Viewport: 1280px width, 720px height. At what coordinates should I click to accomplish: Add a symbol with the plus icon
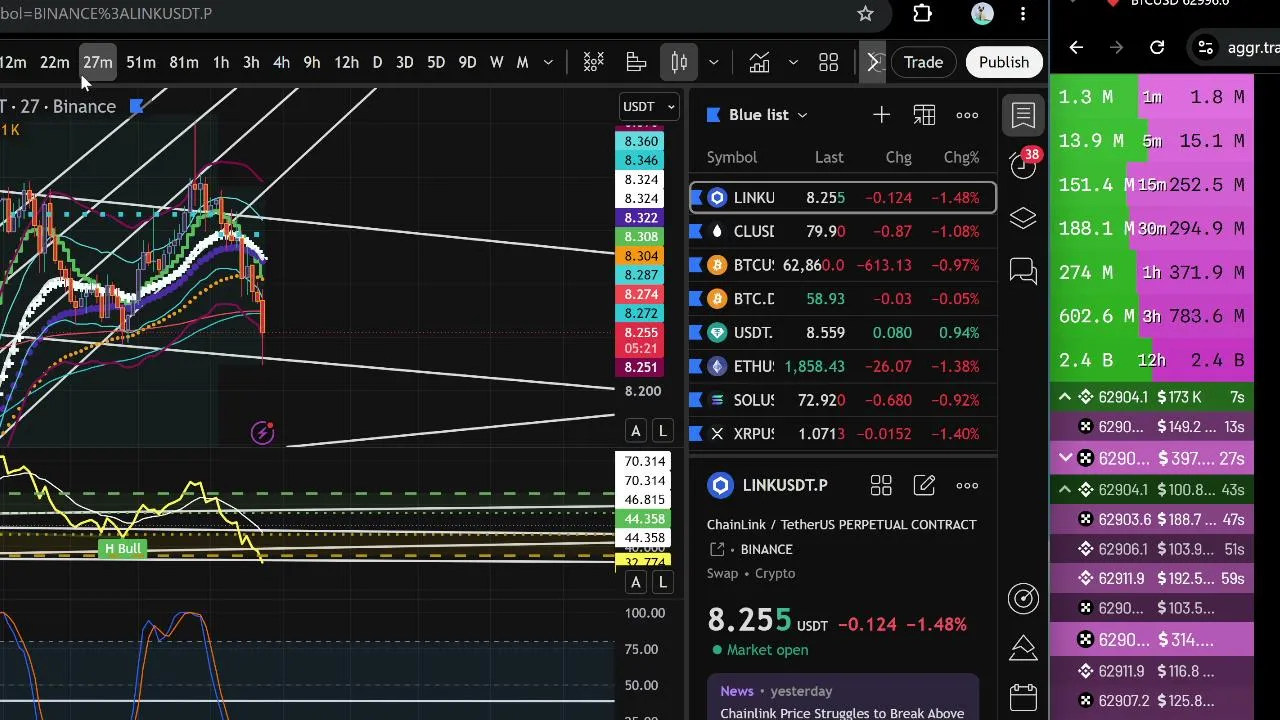[x=881, y=115]
